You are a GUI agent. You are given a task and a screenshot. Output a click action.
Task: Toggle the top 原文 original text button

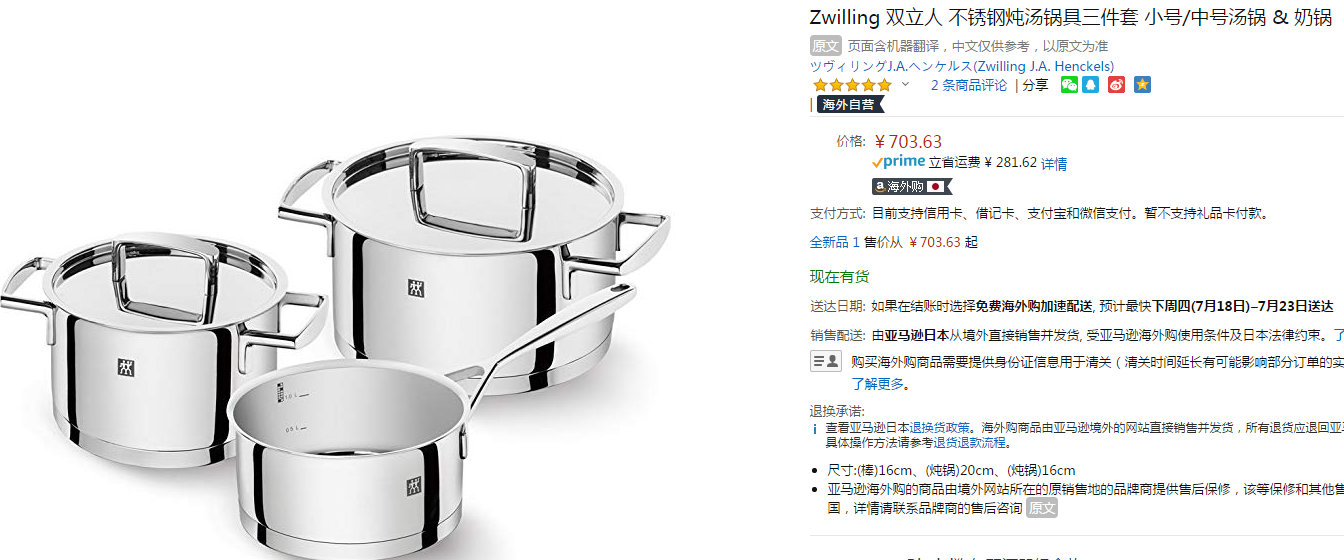coord(826,46)
